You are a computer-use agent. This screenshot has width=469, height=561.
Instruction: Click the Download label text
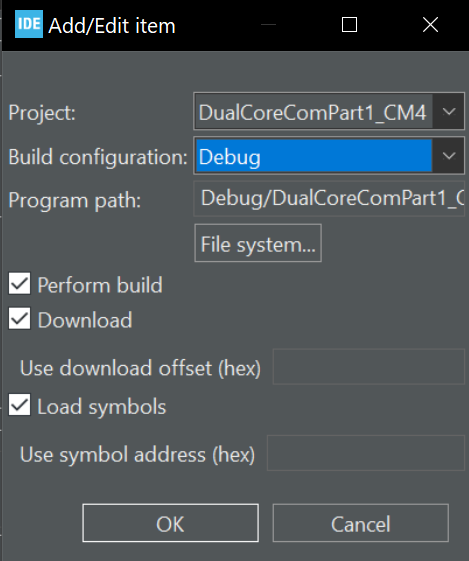pyautogui.click(x=85, y=319)
